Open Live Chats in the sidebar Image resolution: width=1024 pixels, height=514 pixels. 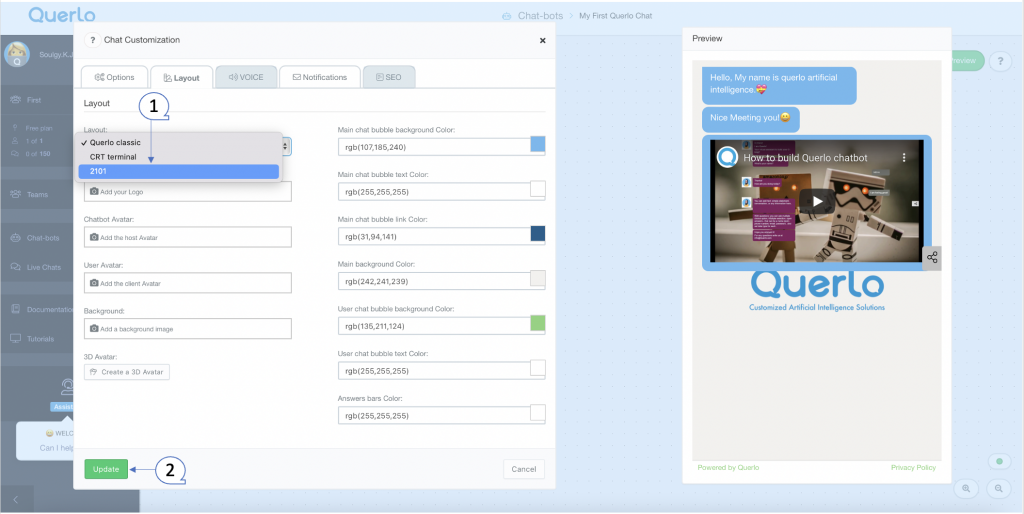pyautogui.click(x=44, y=267)
